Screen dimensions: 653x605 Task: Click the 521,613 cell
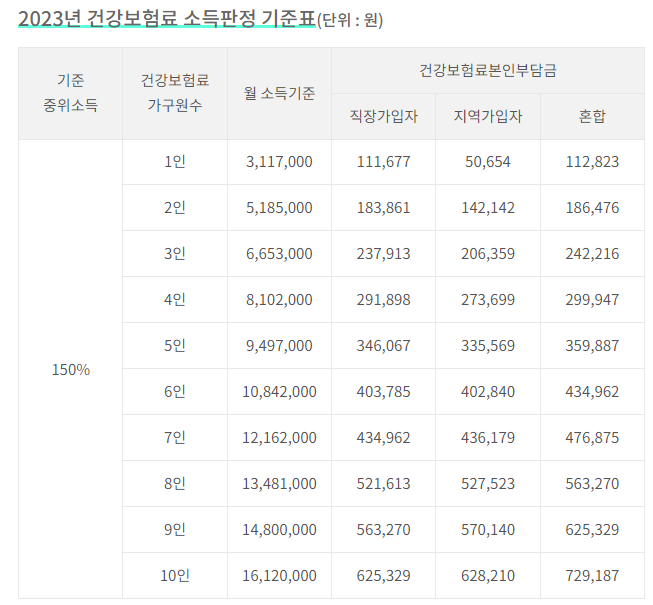[384, 483]
